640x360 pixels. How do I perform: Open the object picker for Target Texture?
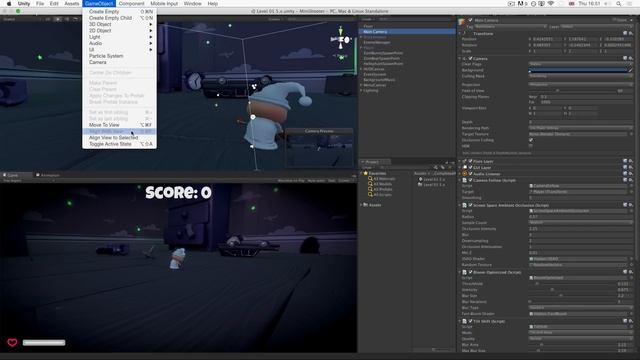pos(631,134)
